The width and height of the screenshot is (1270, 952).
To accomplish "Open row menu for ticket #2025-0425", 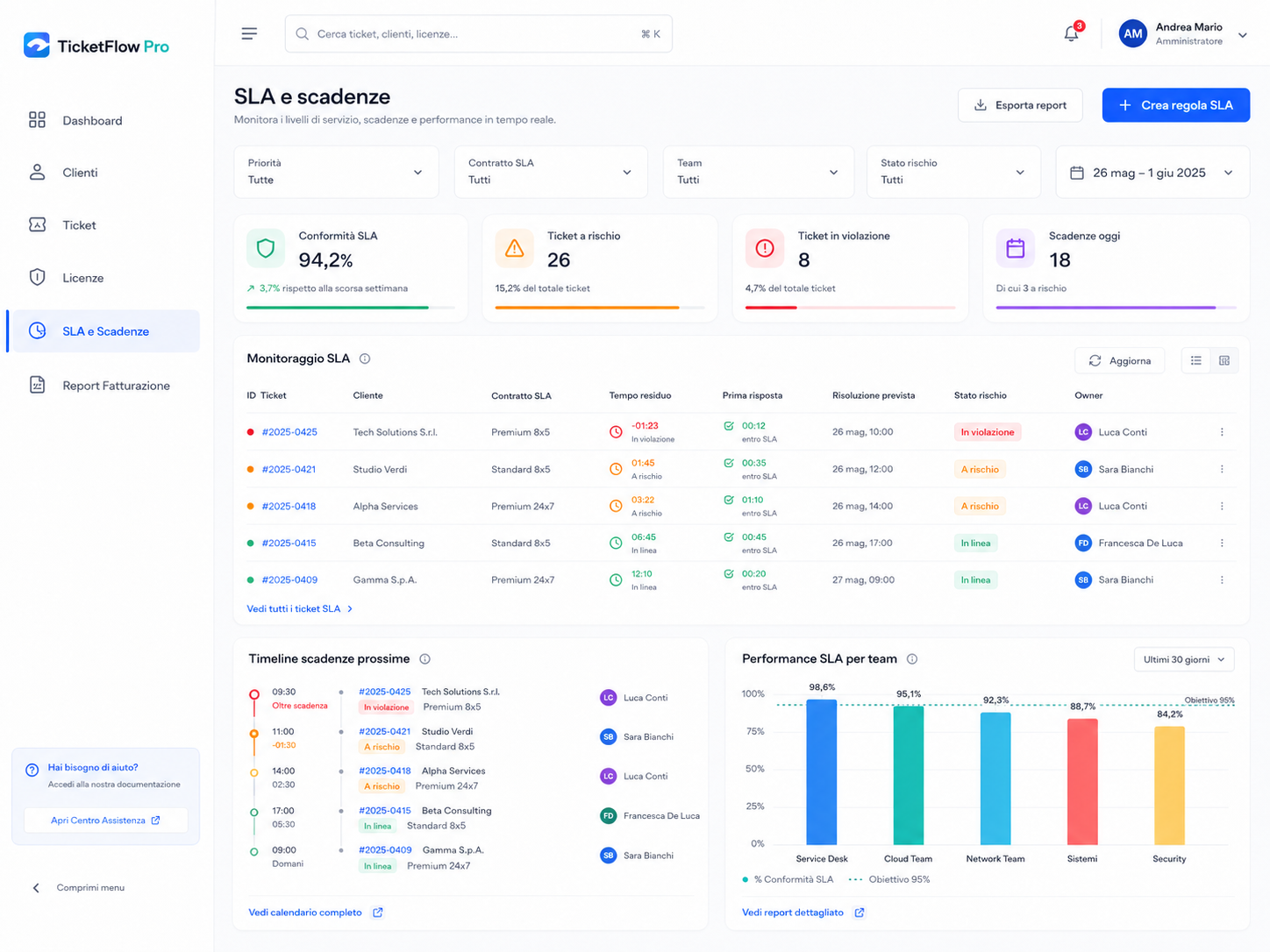I will (1222, 432).
